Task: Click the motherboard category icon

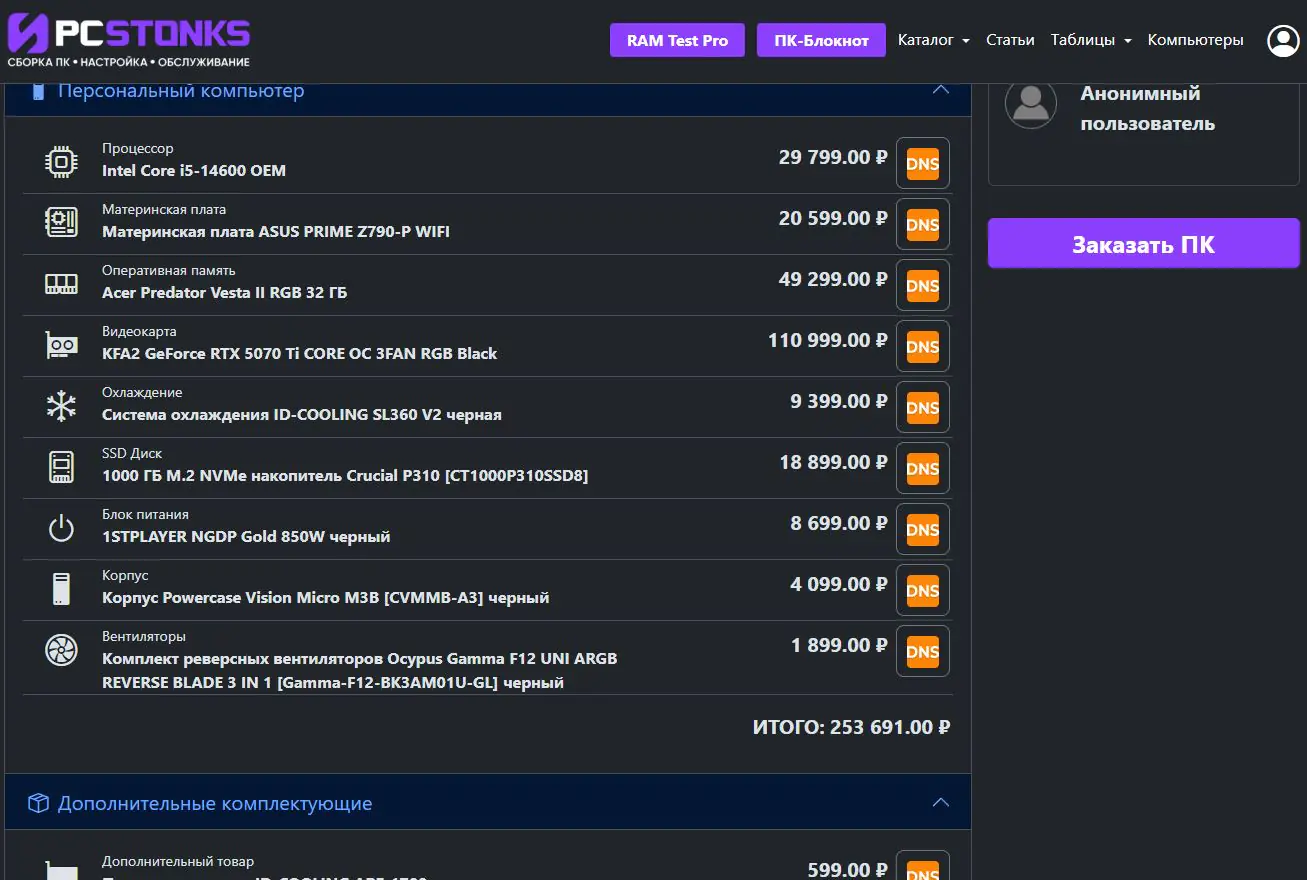Action: (62, 222)
